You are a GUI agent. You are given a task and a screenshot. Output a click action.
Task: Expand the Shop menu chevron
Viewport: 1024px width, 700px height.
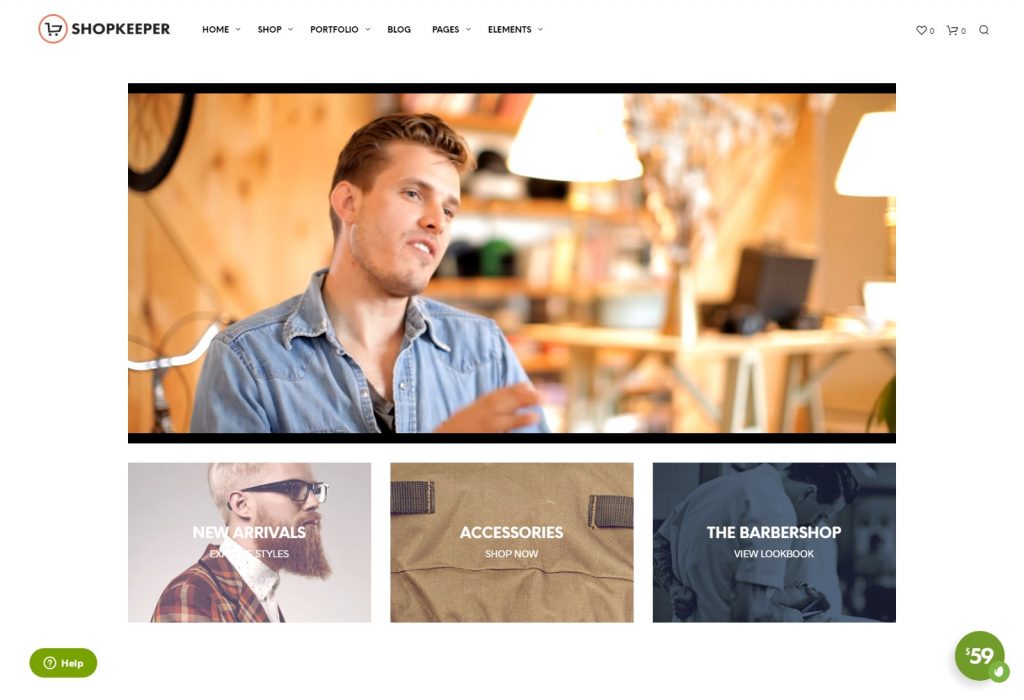pos(291,29)
